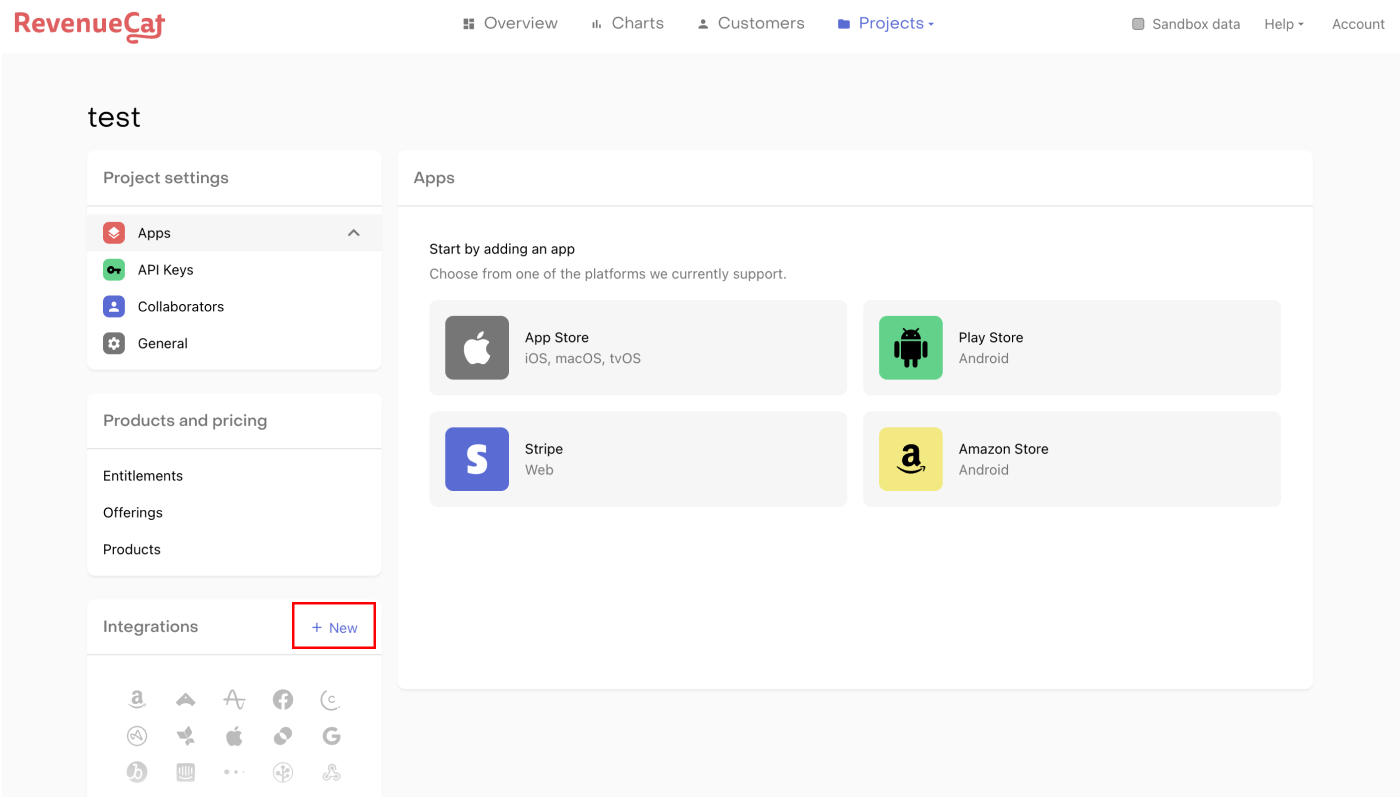Open Offerings under Products and pricing
The image size is (1400, 800).
point(133,513)
